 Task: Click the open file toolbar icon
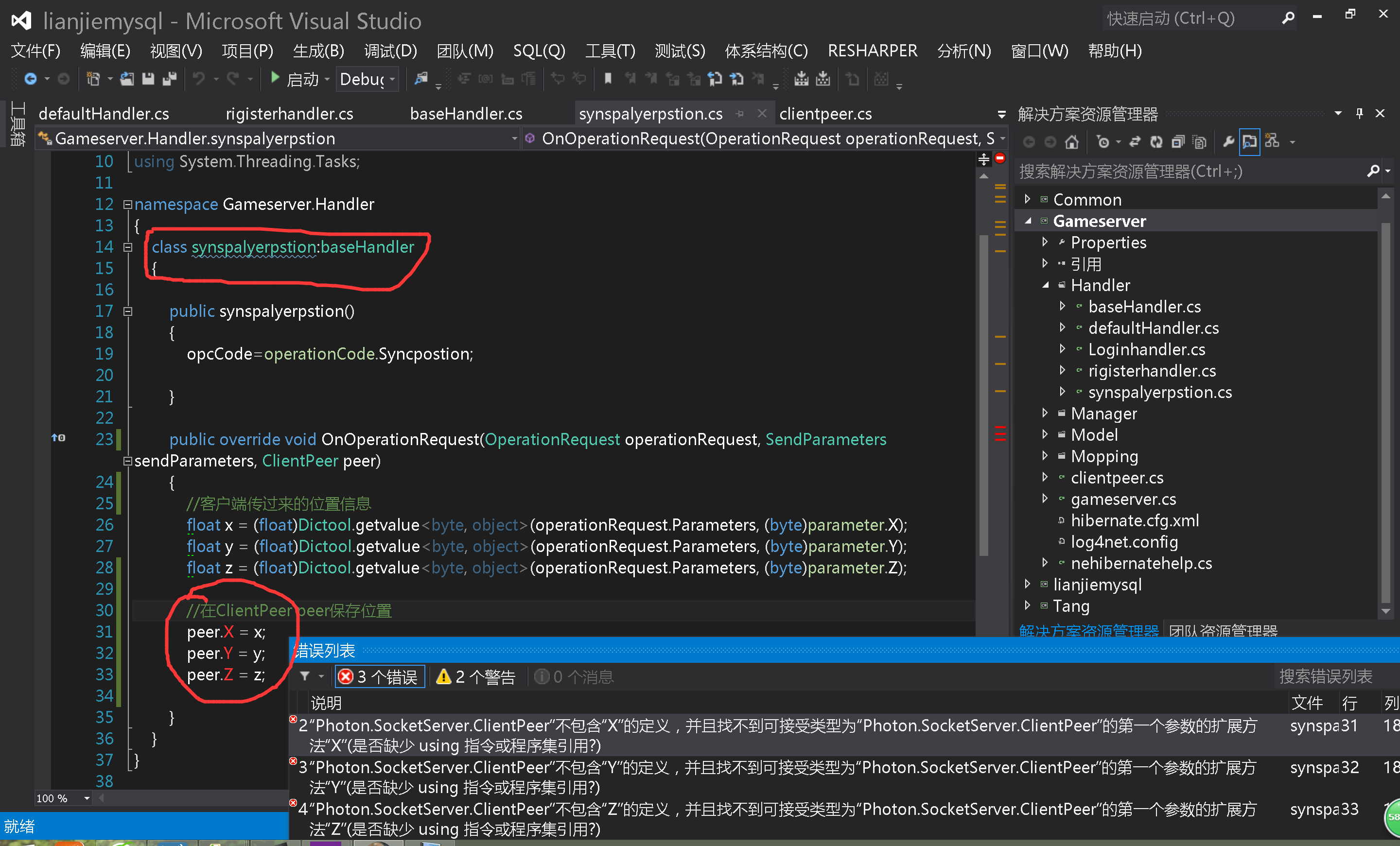(x=127, y=78)
